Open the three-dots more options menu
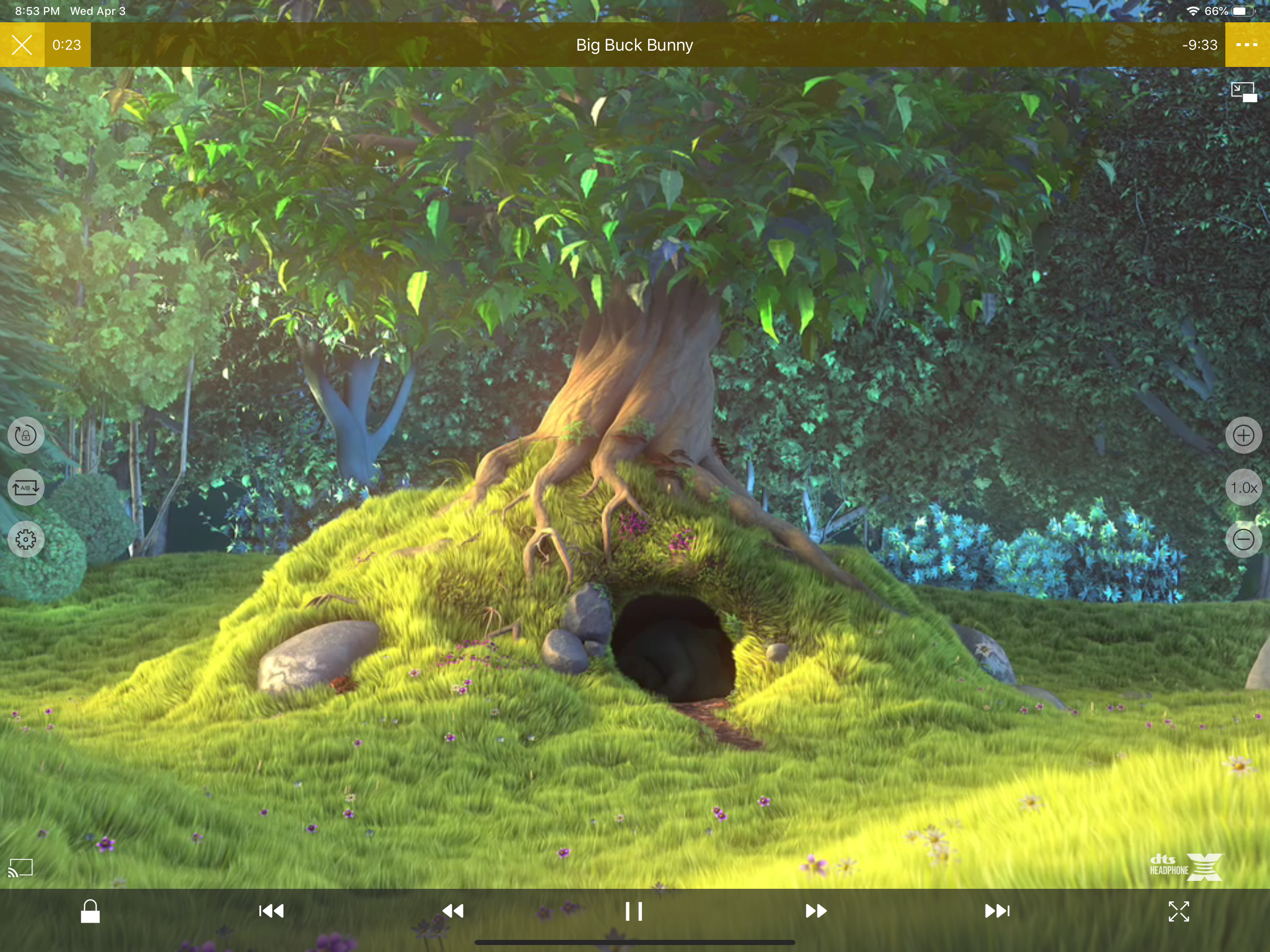This screenshot has height=952, width=1270. 1246,45
